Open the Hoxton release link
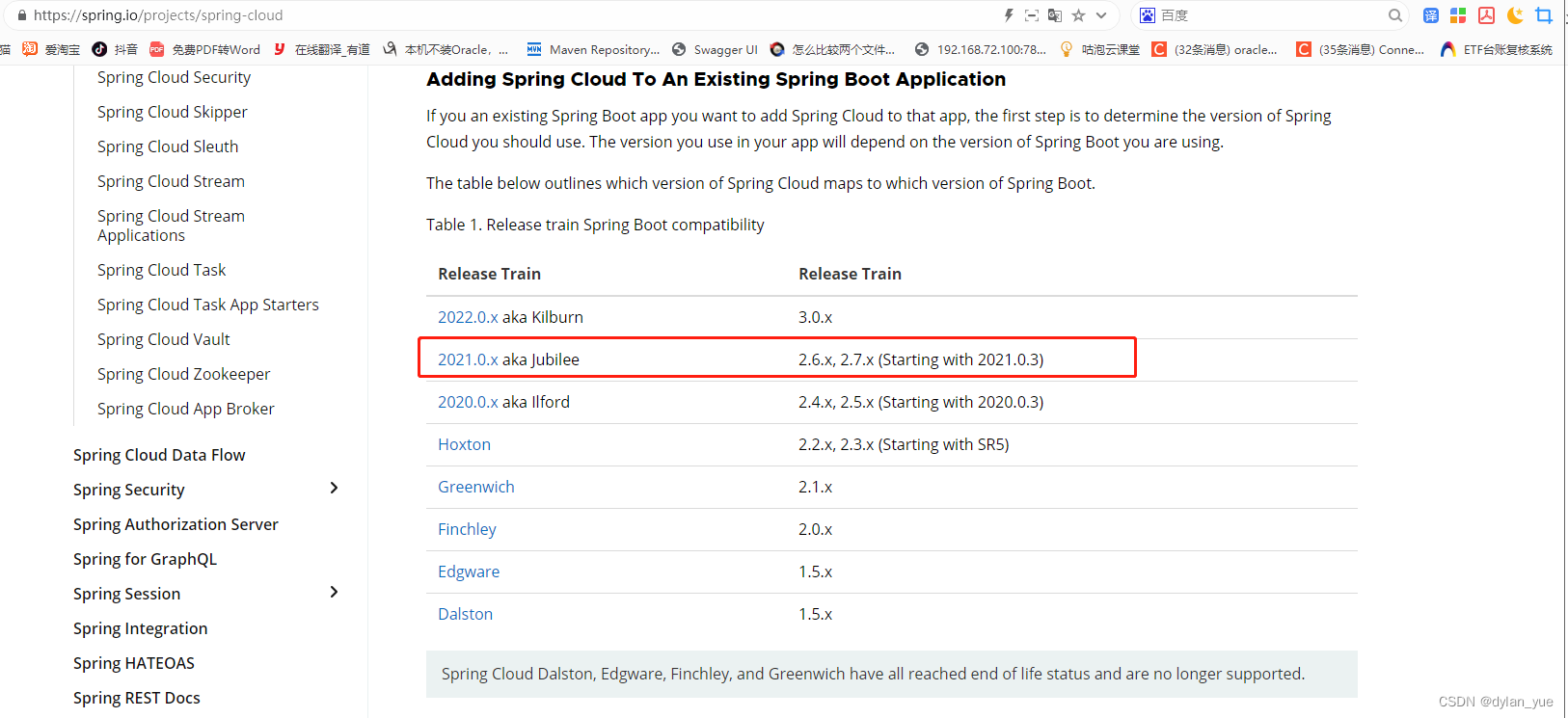Screen dimensions: 1568x718 (x=464, y=444)
